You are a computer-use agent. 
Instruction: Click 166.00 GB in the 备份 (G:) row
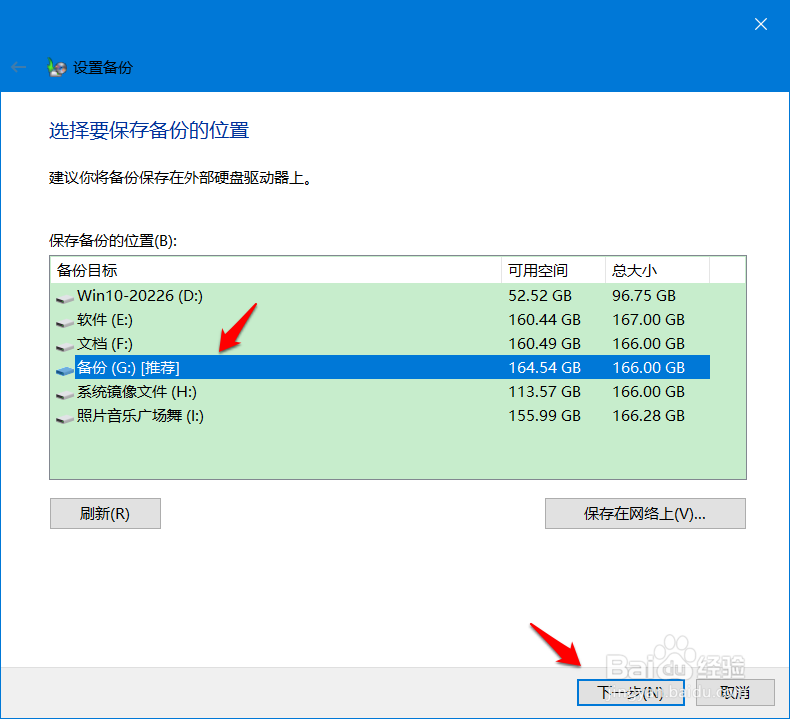click(x=648, y=368)
